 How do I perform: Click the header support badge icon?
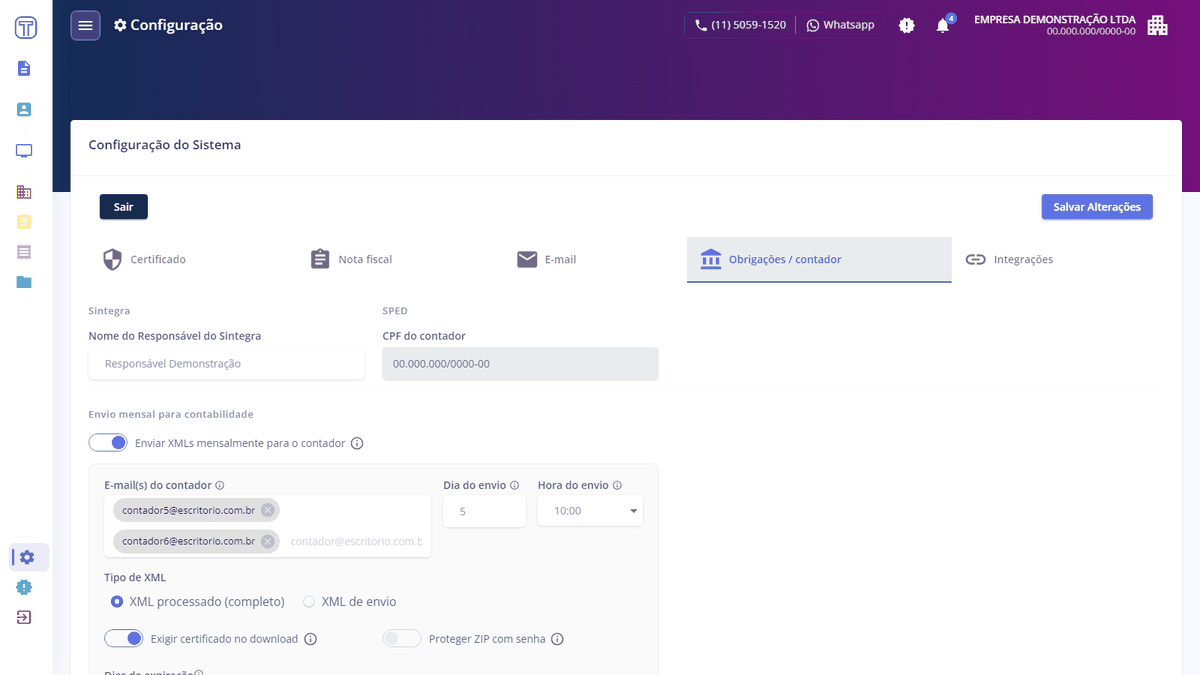coord(907,26)
